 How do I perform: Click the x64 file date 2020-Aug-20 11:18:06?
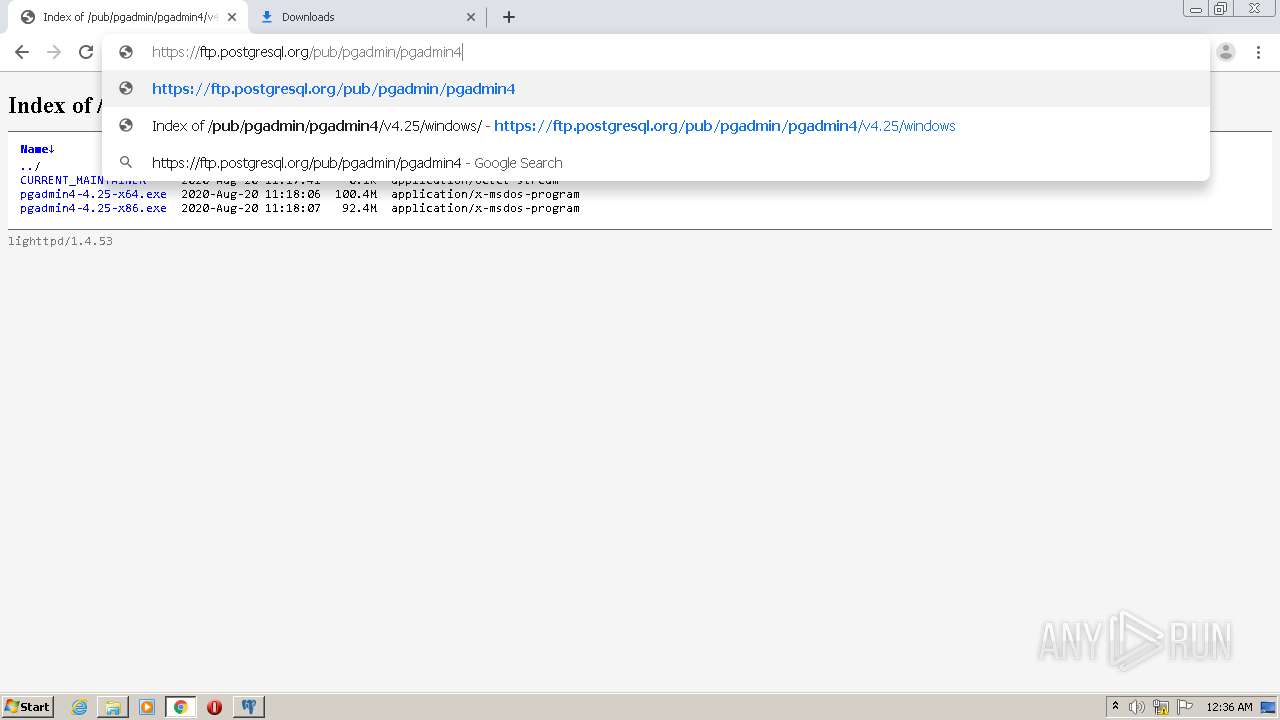point(251,194)
